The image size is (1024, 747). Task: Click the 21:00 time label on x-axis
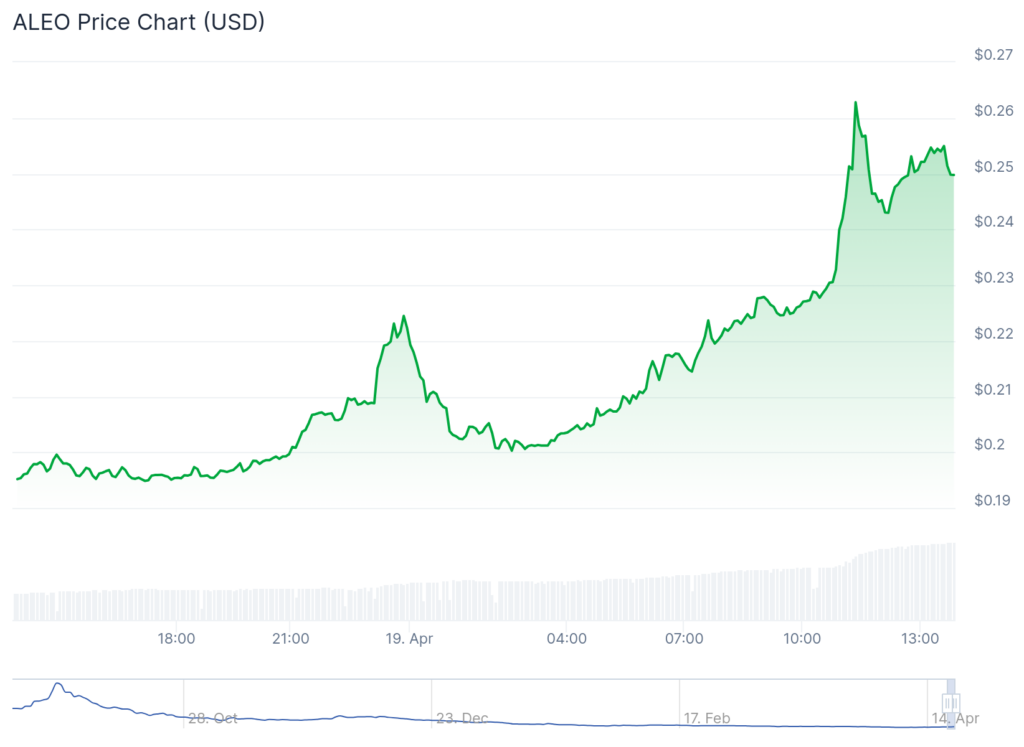[x=290, y=638]
